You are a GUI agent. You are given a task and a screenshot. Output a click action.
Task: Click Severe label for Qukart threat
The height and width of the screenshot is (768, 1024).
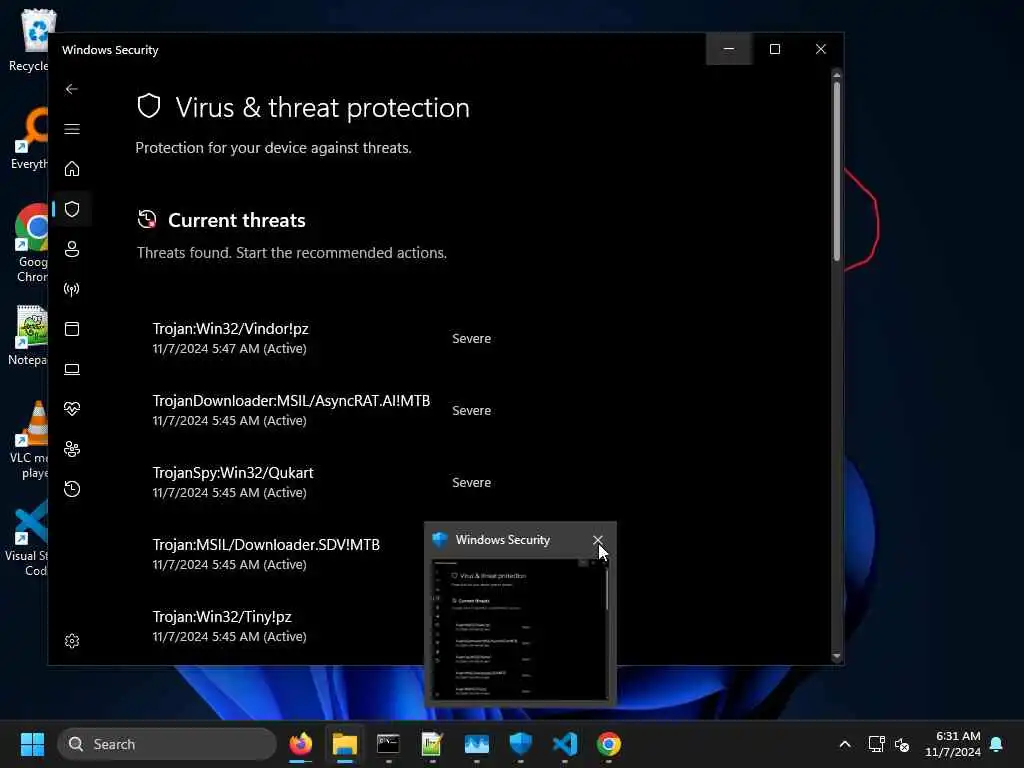click(472, 482)
